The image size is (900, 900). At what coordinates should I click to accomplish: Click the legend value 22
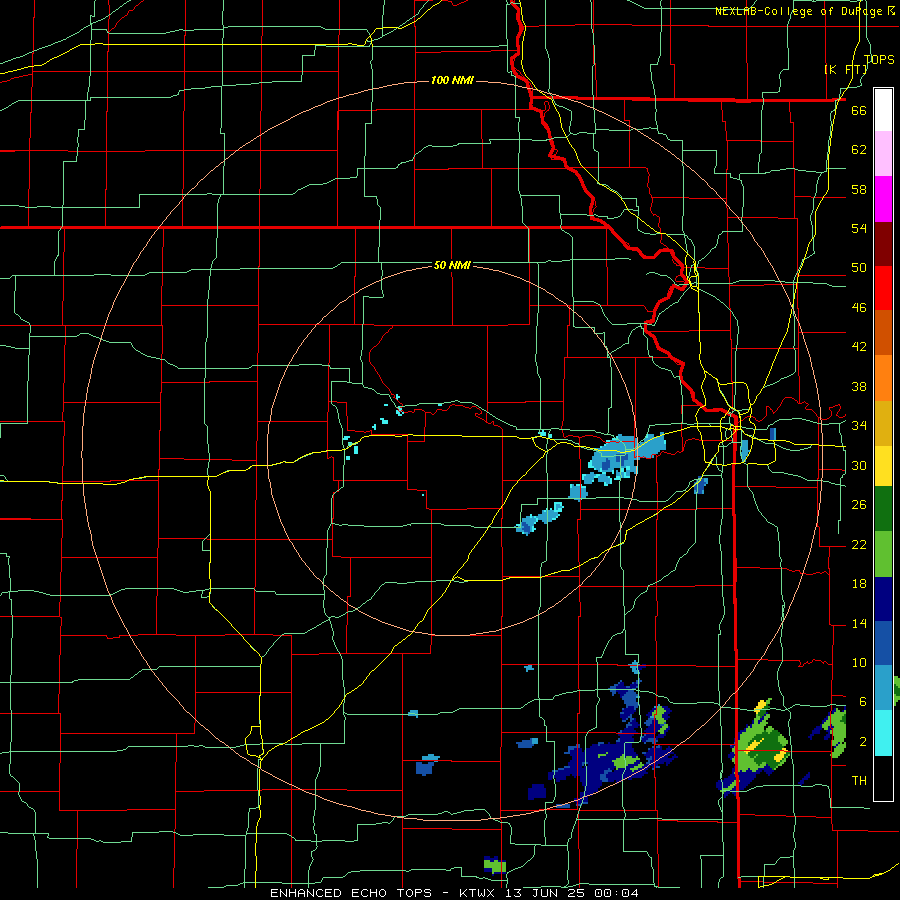859,544
